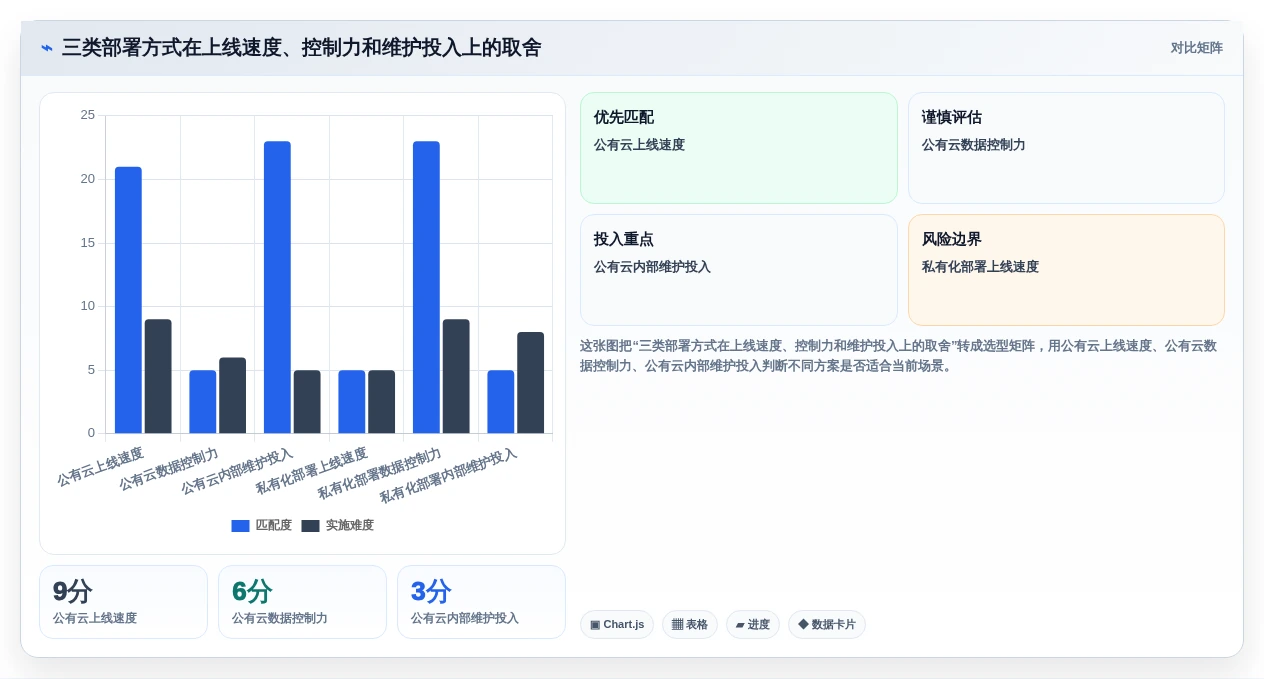Click 公有云上线速度 text in 优先匹配 card
This screenshot has width=1264, height=679.
tap(639, 145)
